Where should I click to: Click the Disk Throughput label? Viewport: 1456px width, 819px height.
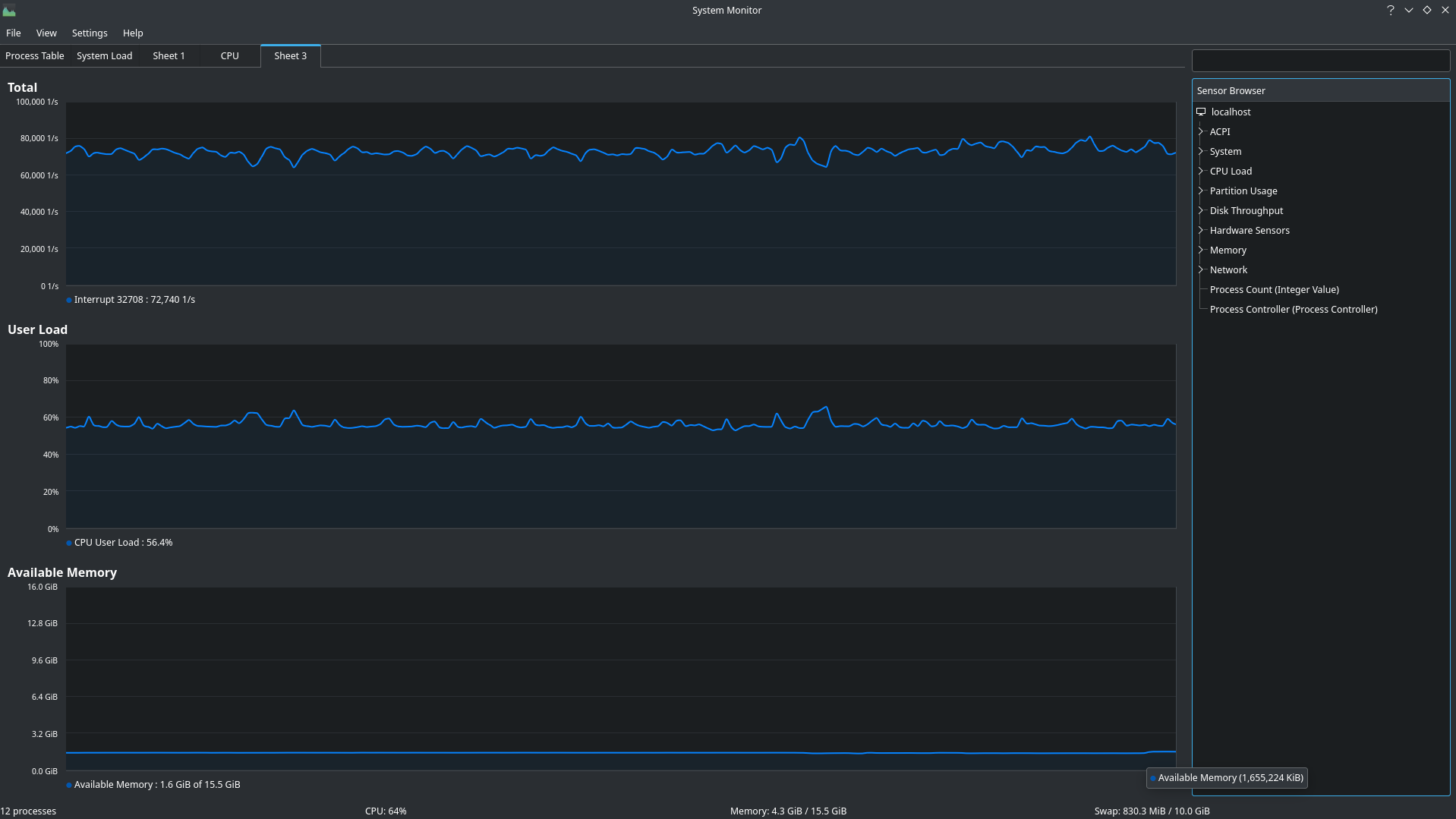(x=1246, y=211)
